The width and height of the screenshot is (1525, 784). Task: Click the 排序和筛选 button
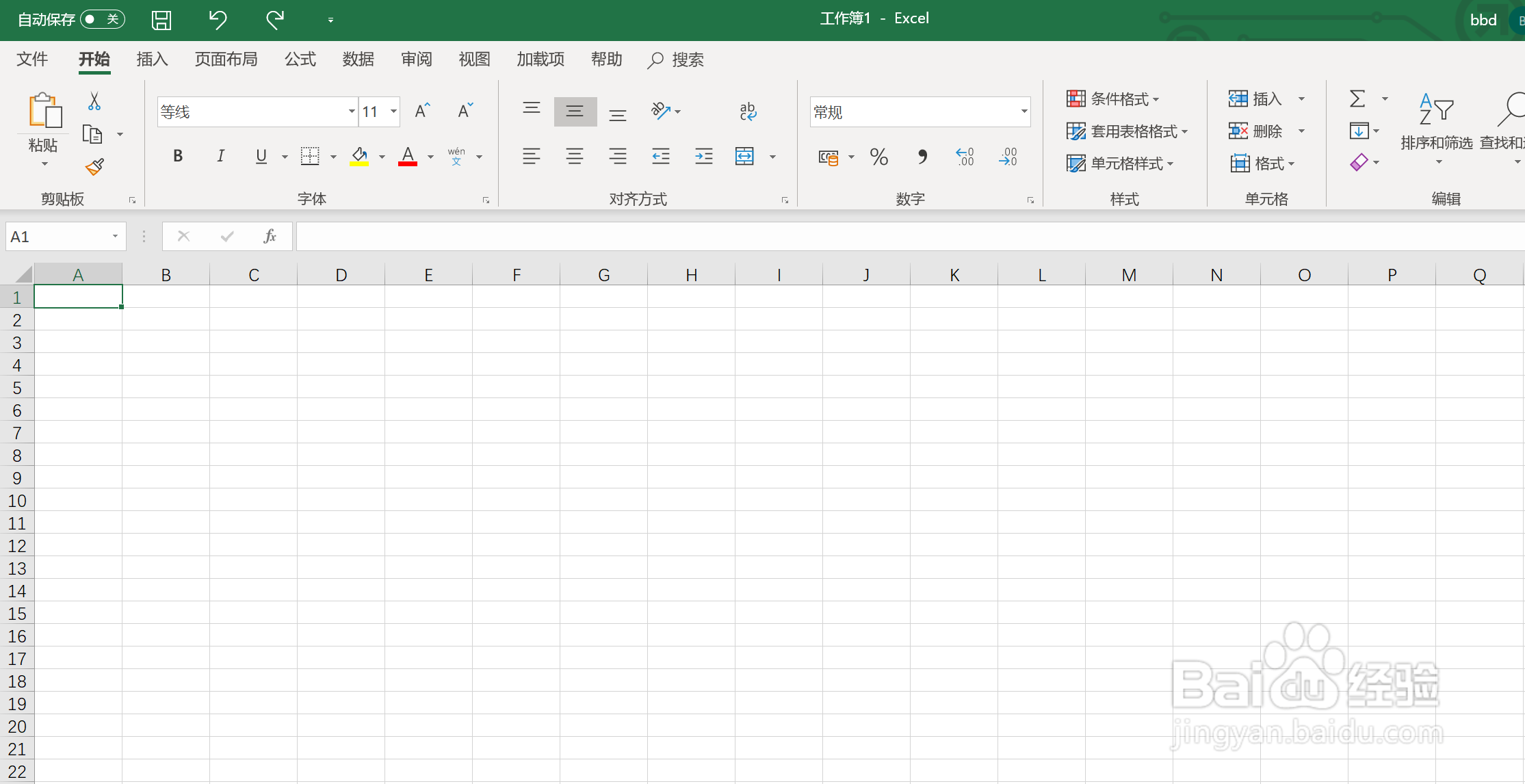1436,127
